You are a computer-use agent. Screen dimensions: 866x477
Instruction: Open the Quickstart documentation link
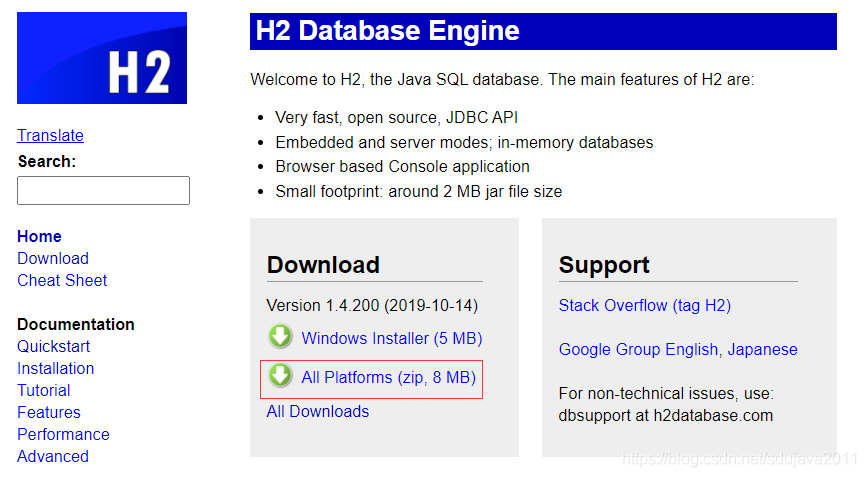[x=54, y=347]
